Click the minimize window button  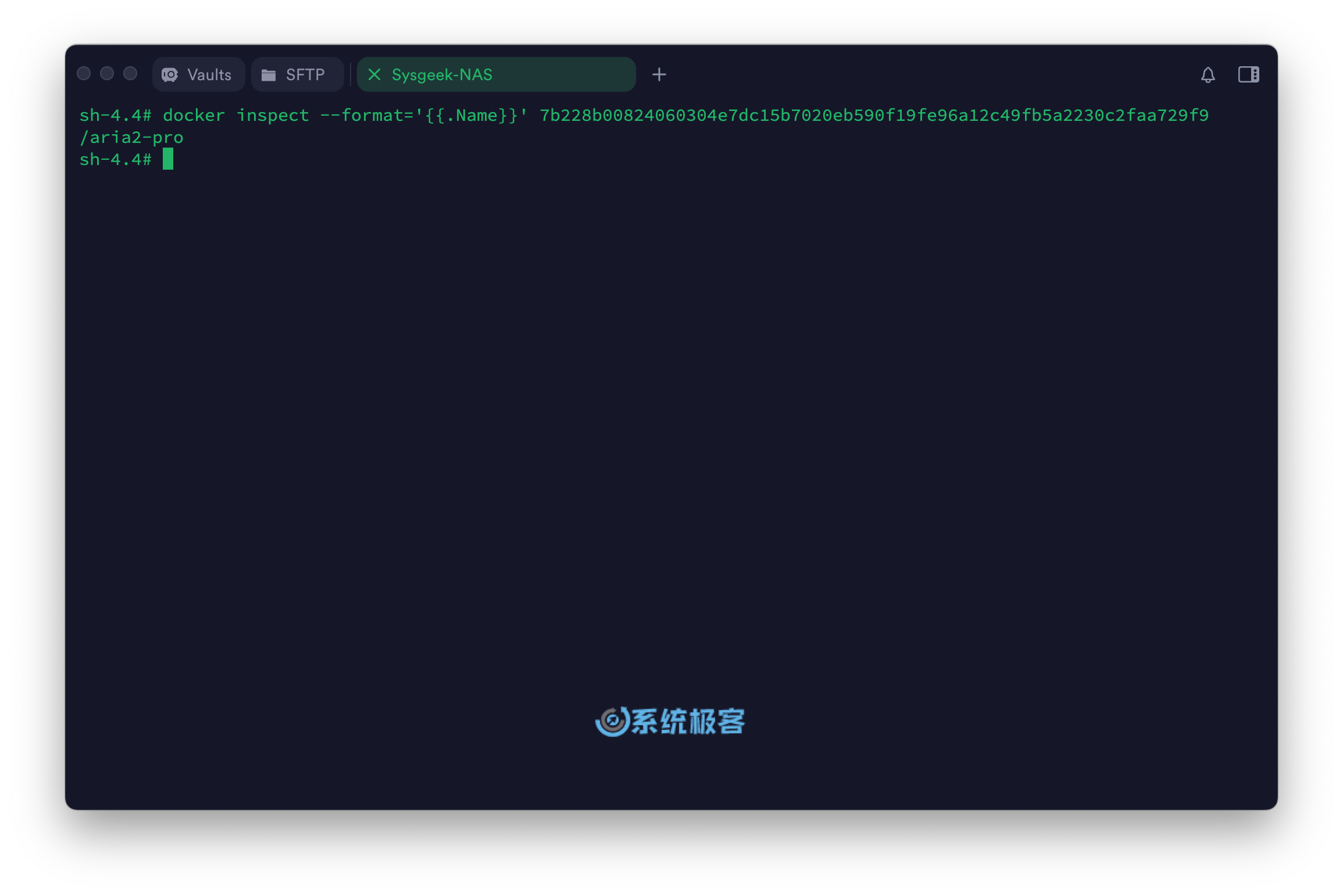[x=107, y=73]
